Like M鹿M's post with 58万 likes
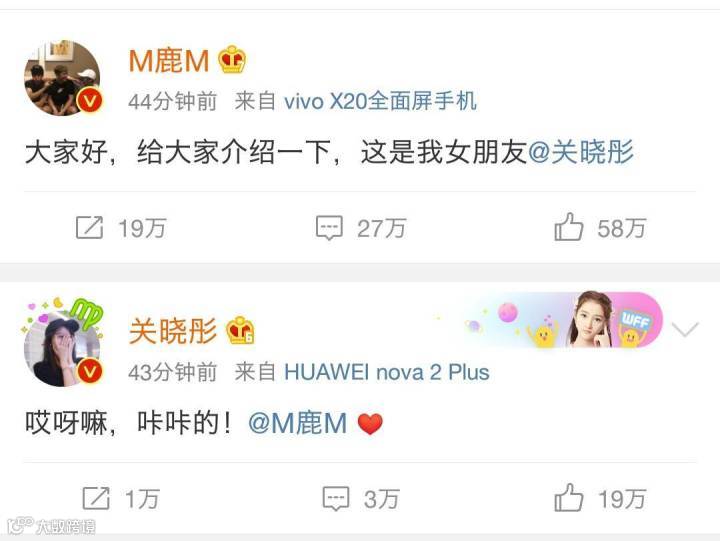 601,227
